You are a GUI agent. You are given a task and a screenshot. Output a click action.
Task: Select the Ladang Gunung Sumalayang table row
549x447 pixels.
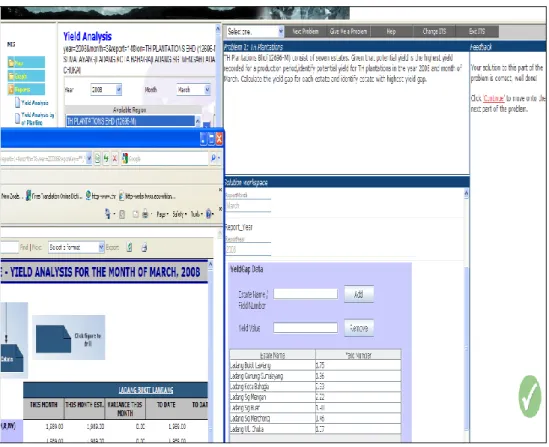[315, 376]
